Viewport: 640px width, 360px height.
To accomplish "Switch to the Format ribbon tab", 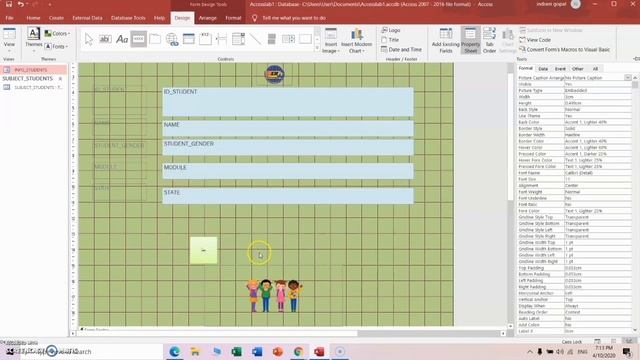I will [233, 18].
